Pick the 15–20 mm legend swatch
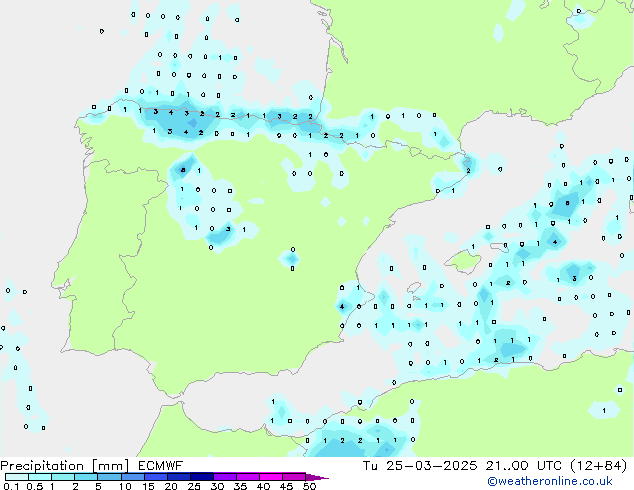Image resolution: width=634 pixels, height=490 pixels. point(155,477)
